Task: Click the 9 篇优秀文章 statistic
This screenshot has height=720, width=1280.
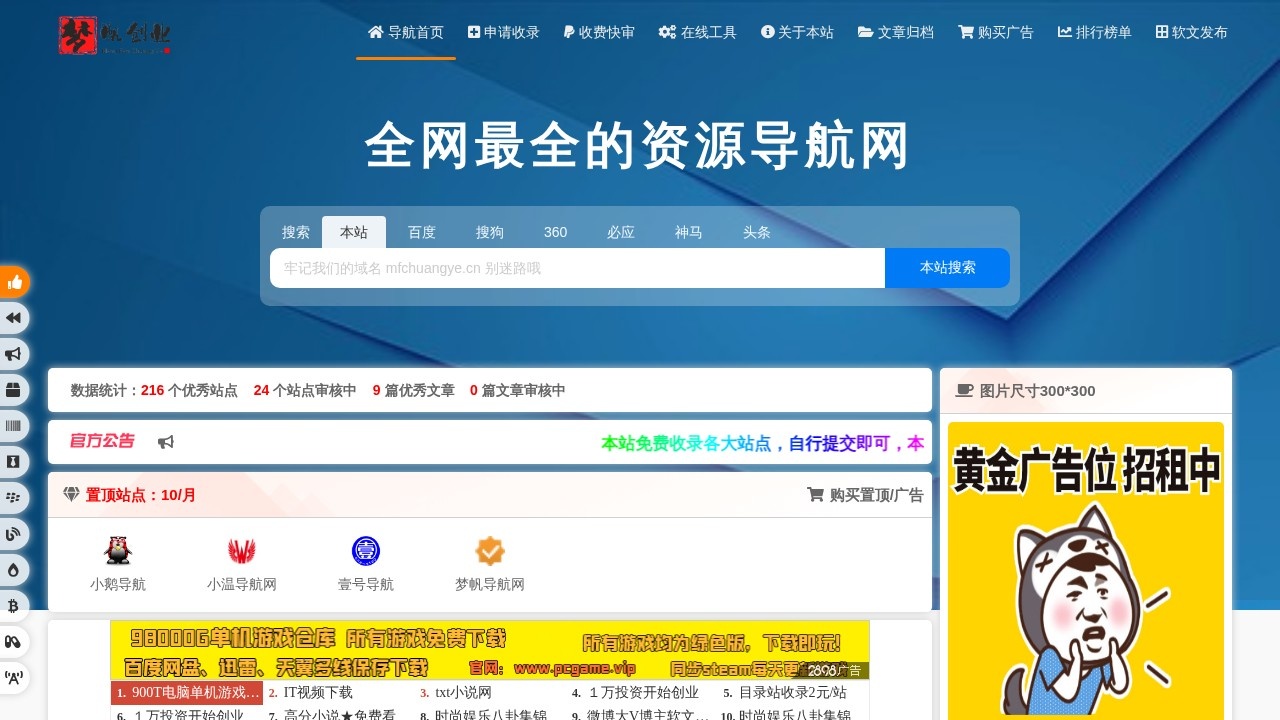Action: click(414, 390)
